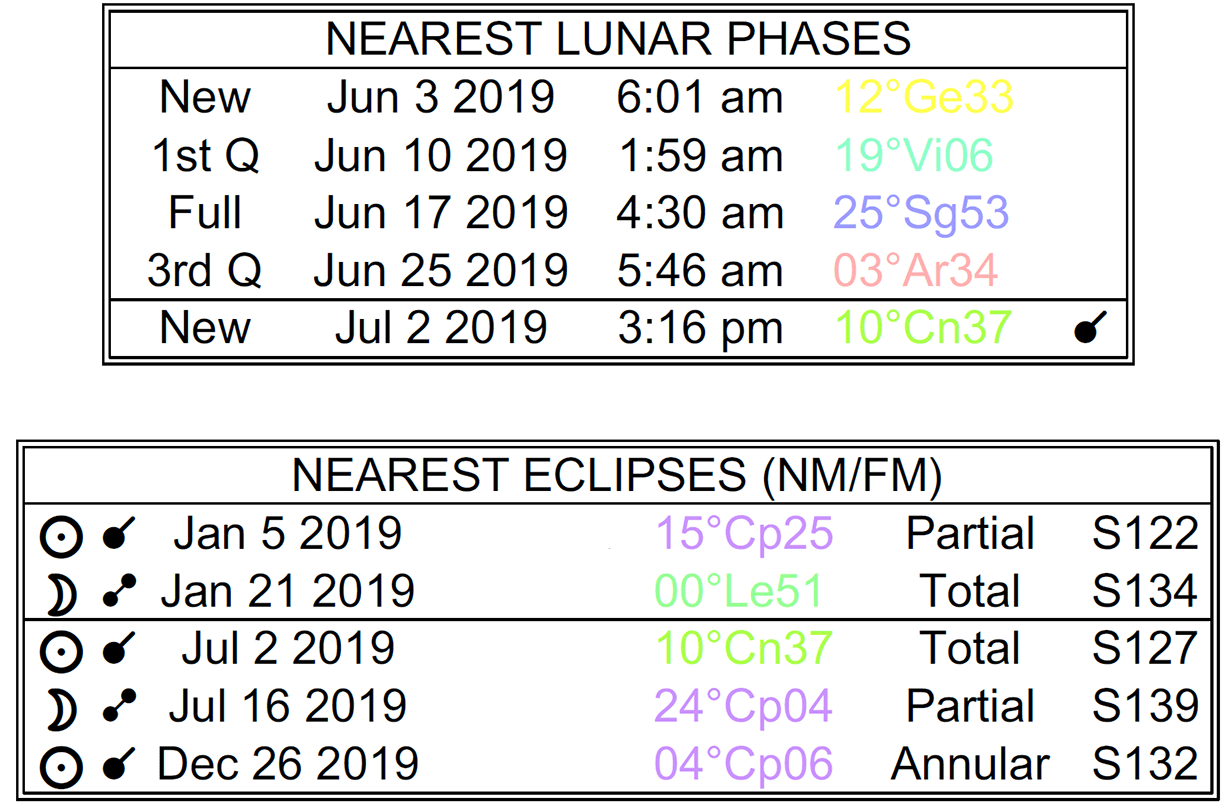Screen dimensions: 1228x810
Task: Click the Nearest Eclipses (NM/FM) header
Action: point(616,476)
